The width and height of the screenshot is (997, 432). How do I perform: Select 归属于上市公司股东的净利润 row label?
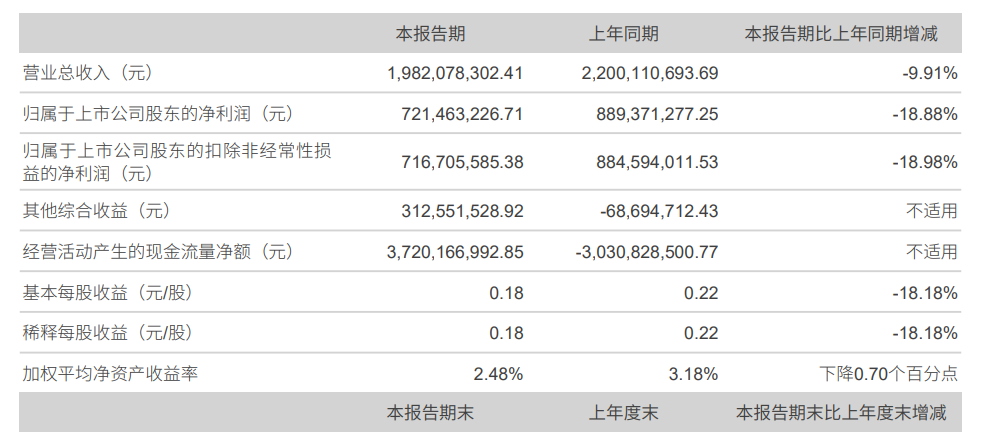pos(158,114)
